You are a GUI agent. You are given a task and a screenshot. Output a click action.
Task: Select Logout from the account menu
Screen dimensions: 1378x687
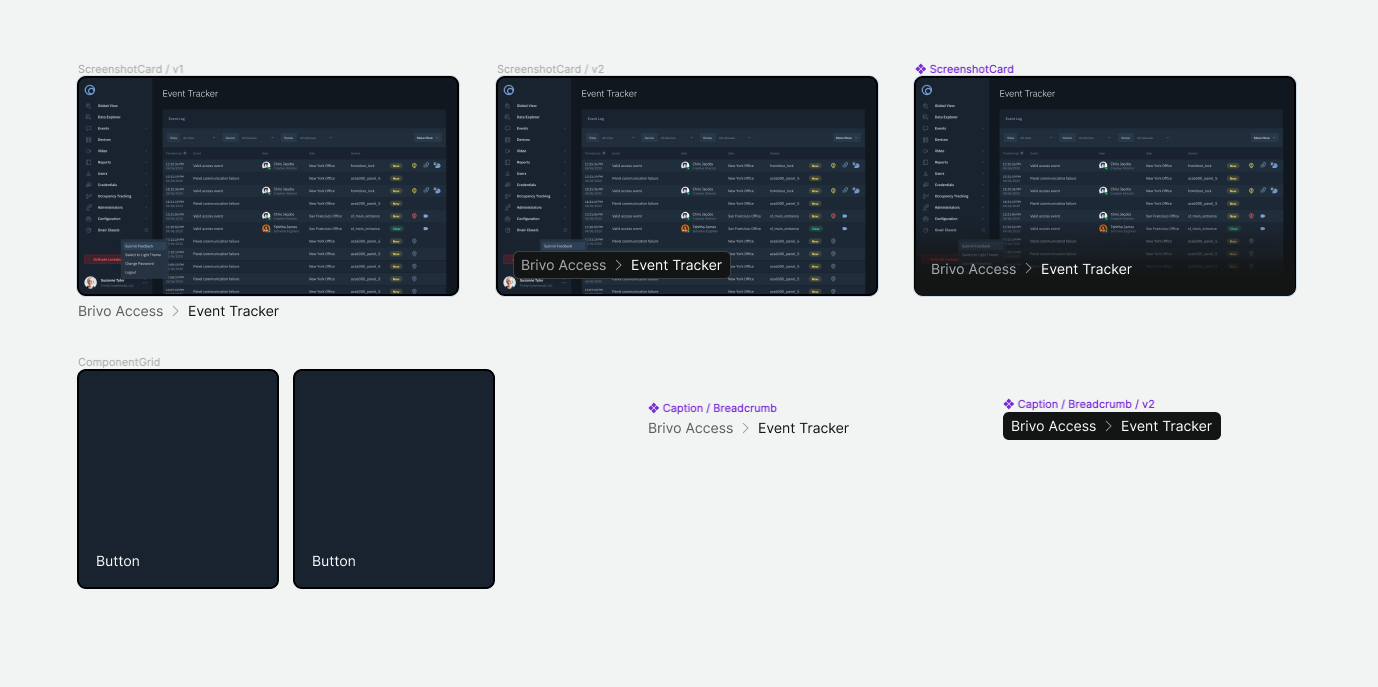coord(132,272)
